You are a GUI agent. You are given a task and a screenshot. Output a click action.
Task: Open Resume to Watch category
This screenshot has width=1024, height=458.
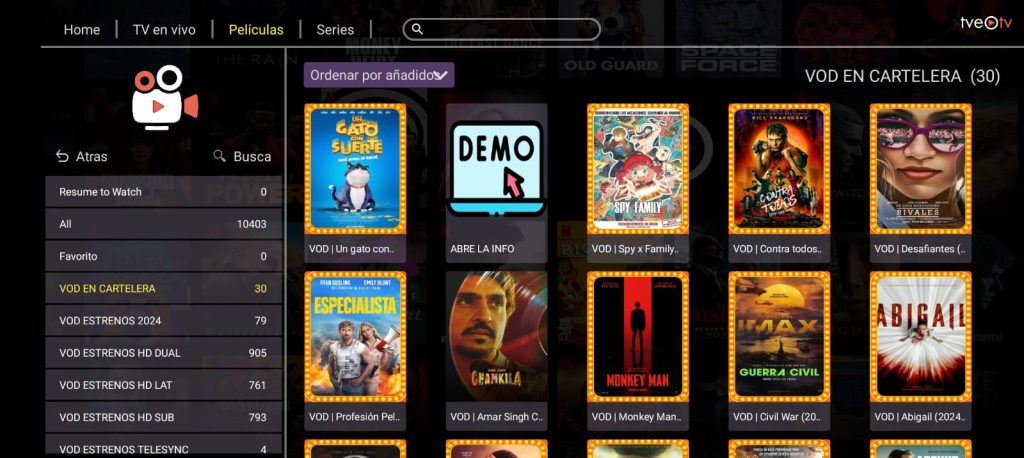coord(163,192)
